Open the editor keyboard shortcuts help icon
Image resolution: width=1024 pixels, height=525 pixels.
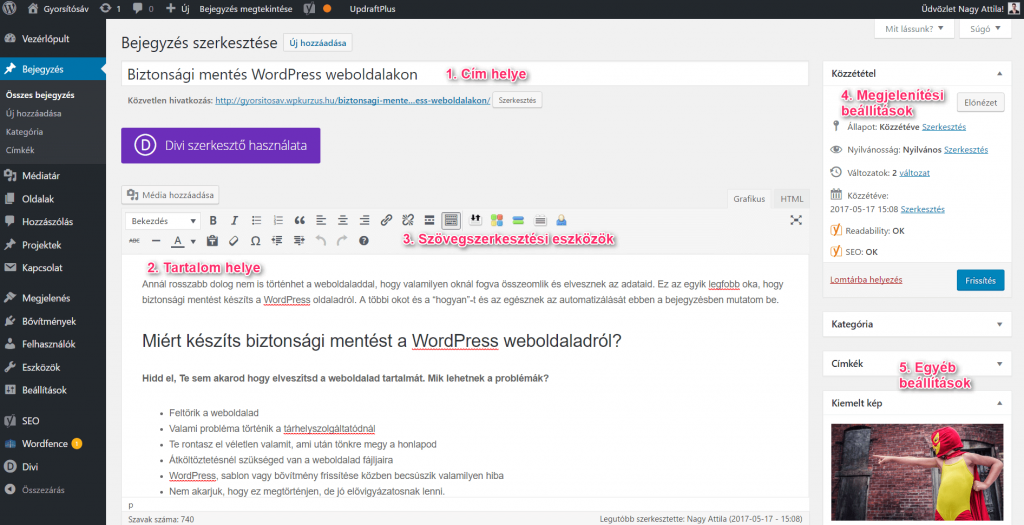click(363, 241)
